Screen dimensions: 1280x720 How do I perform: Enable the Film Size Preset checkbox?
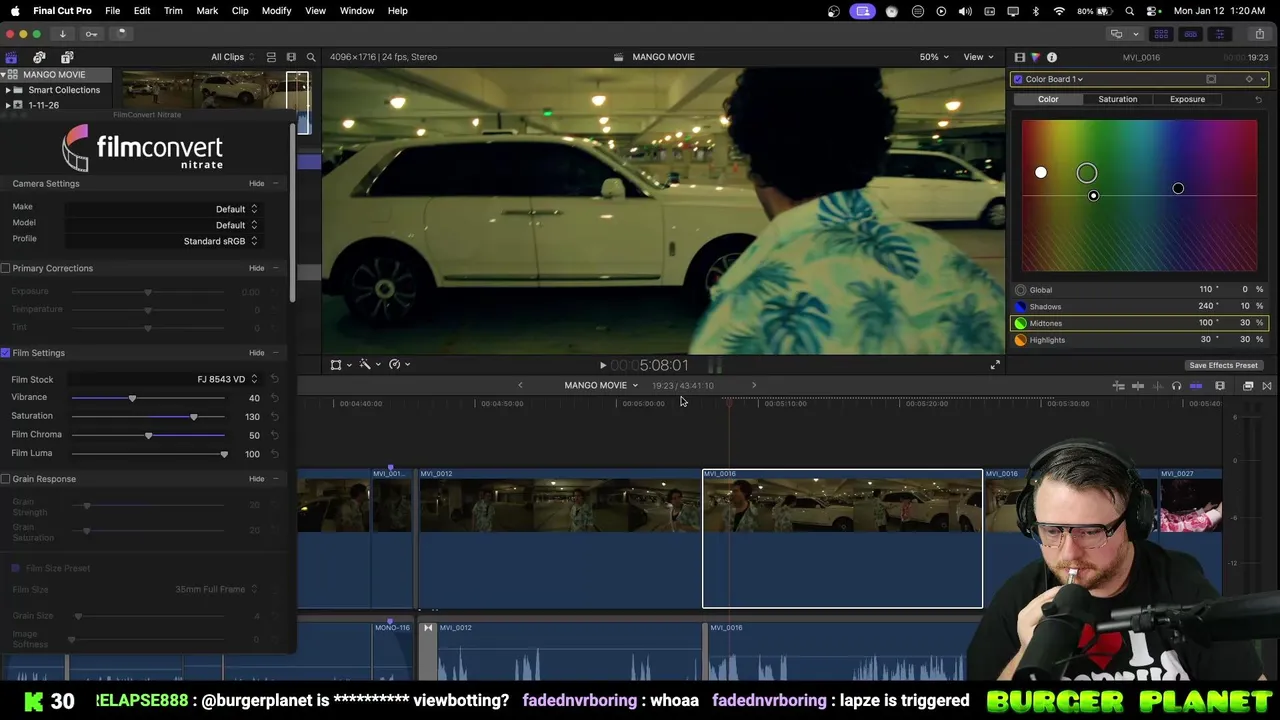[15, 568]
